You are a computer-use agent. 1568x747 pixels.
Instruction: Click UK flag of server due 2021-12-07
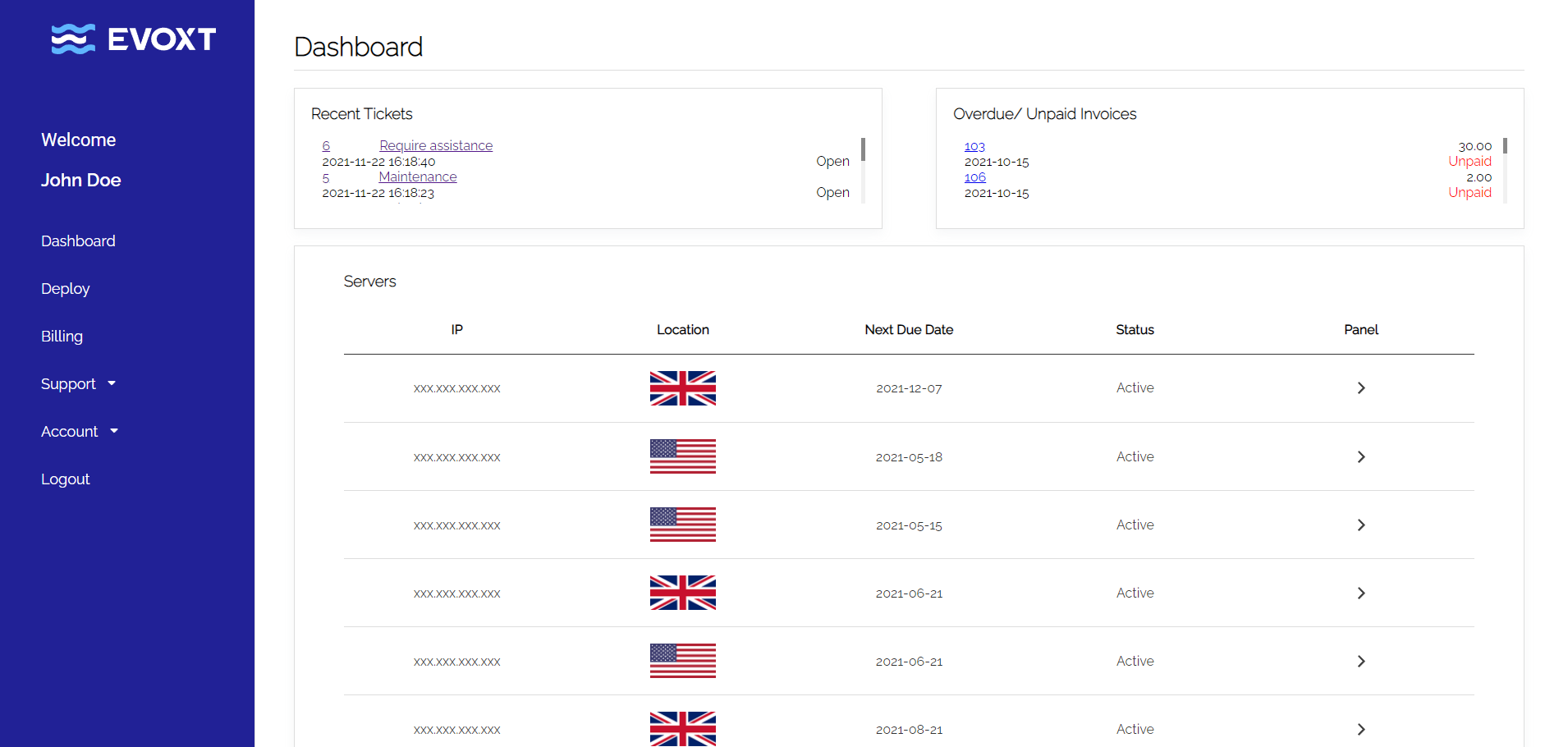coord(682,388)
